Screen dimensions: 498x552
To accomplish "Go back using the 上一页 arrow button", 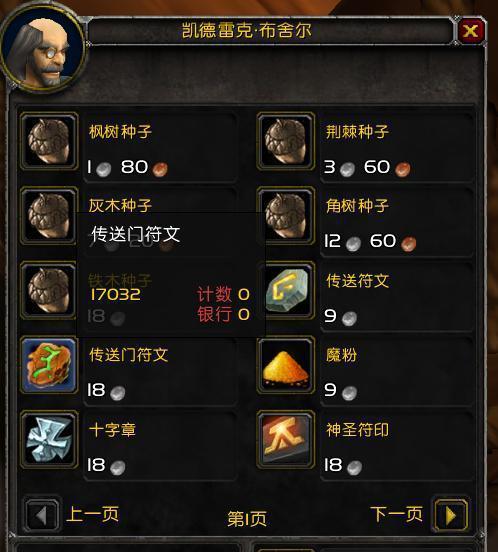I will tap(42, 515).
